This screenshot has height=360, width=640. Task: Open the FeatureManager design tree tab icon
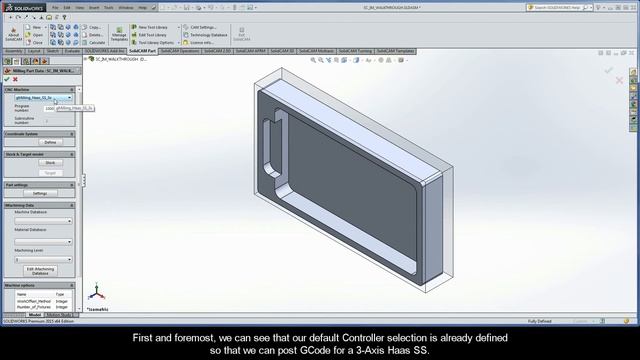click(7, 61)
